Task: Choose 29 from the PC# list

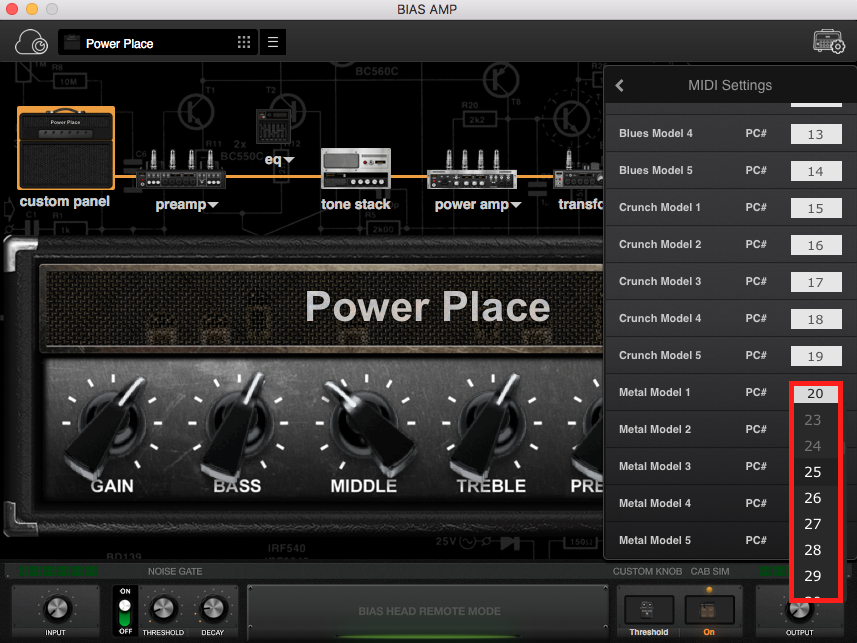Action: [813, 576]
